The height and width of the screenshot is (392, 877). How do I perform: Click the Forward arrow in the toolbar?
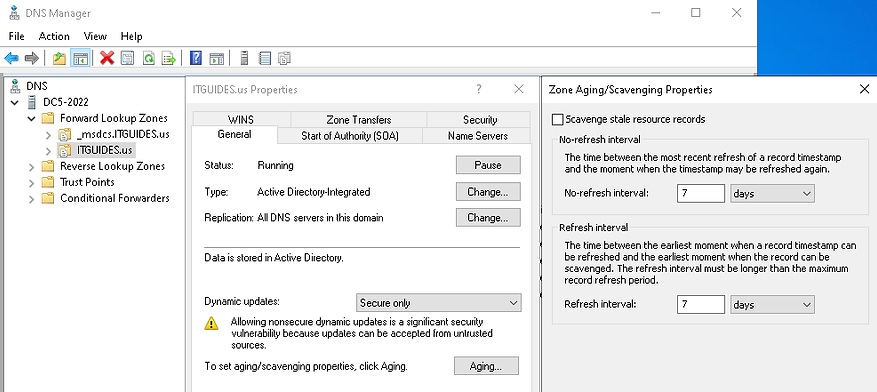point(32,58)
